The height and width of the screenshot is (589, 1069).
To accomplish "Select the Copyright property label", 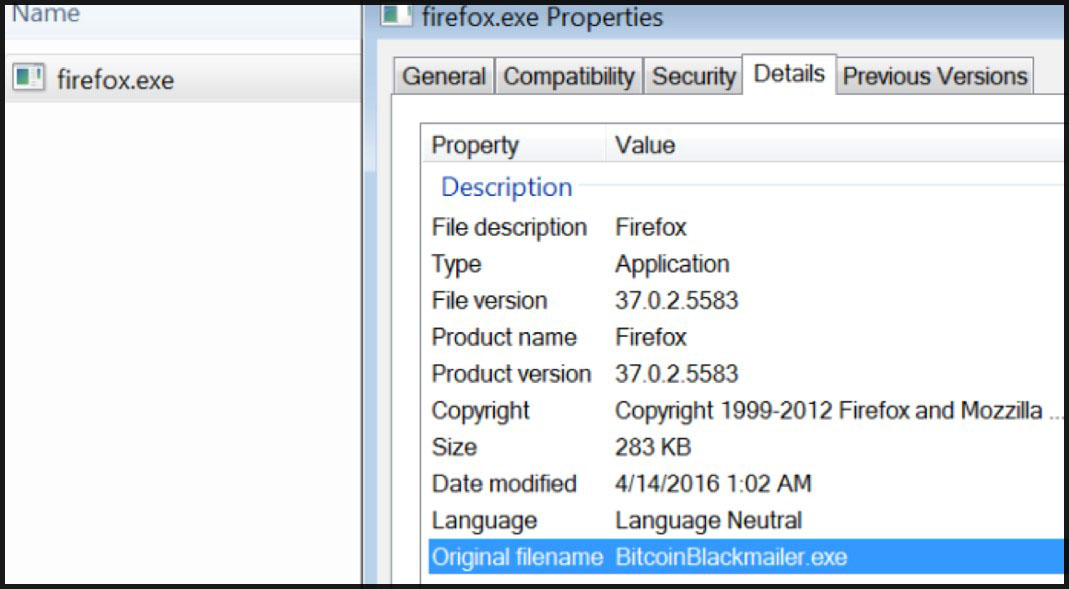I will click(481, 411).
